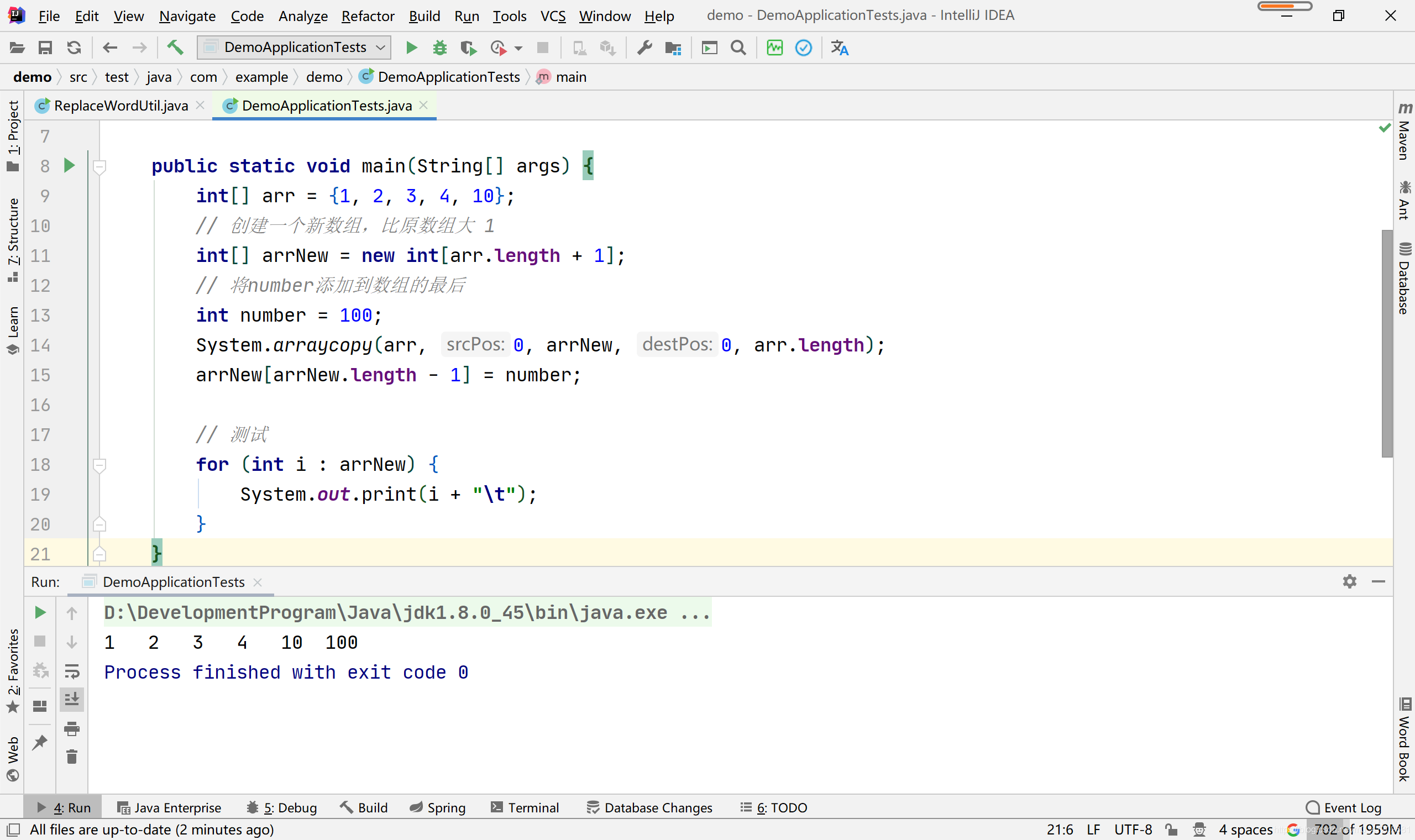This screenshot has width=1415, height=840.
Task: Toggle Pin Tab in Run panel
Action: (x=40, y=742)
